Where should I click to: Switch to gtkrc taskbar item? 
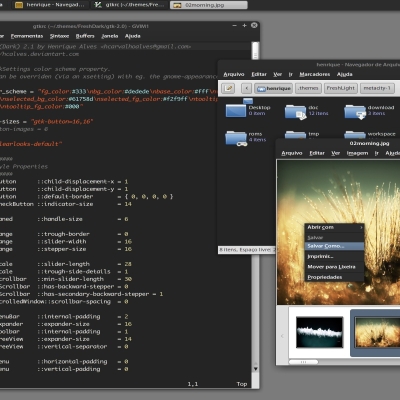click(x=129, y=5)
